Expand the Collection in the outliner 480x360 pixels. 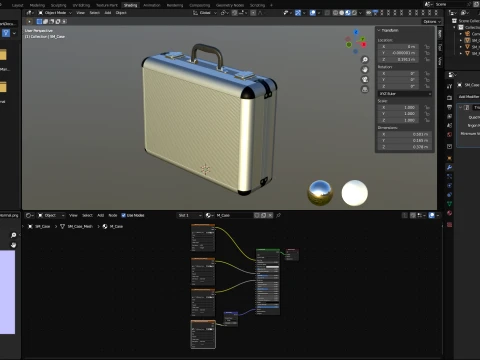point(455,27)
